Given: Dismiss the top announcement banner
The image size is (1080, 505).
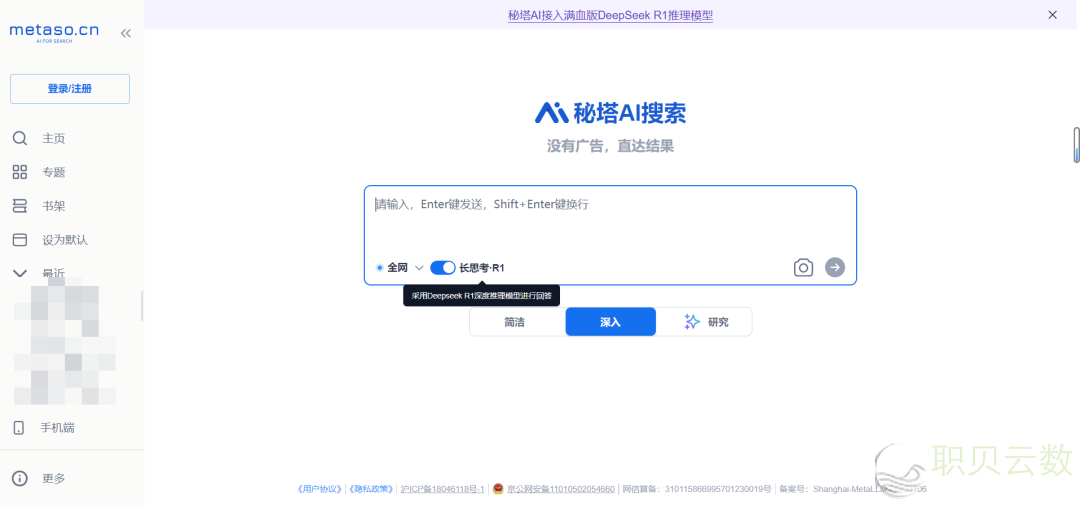Looking at the screenshot, I should click(1052, 15).
